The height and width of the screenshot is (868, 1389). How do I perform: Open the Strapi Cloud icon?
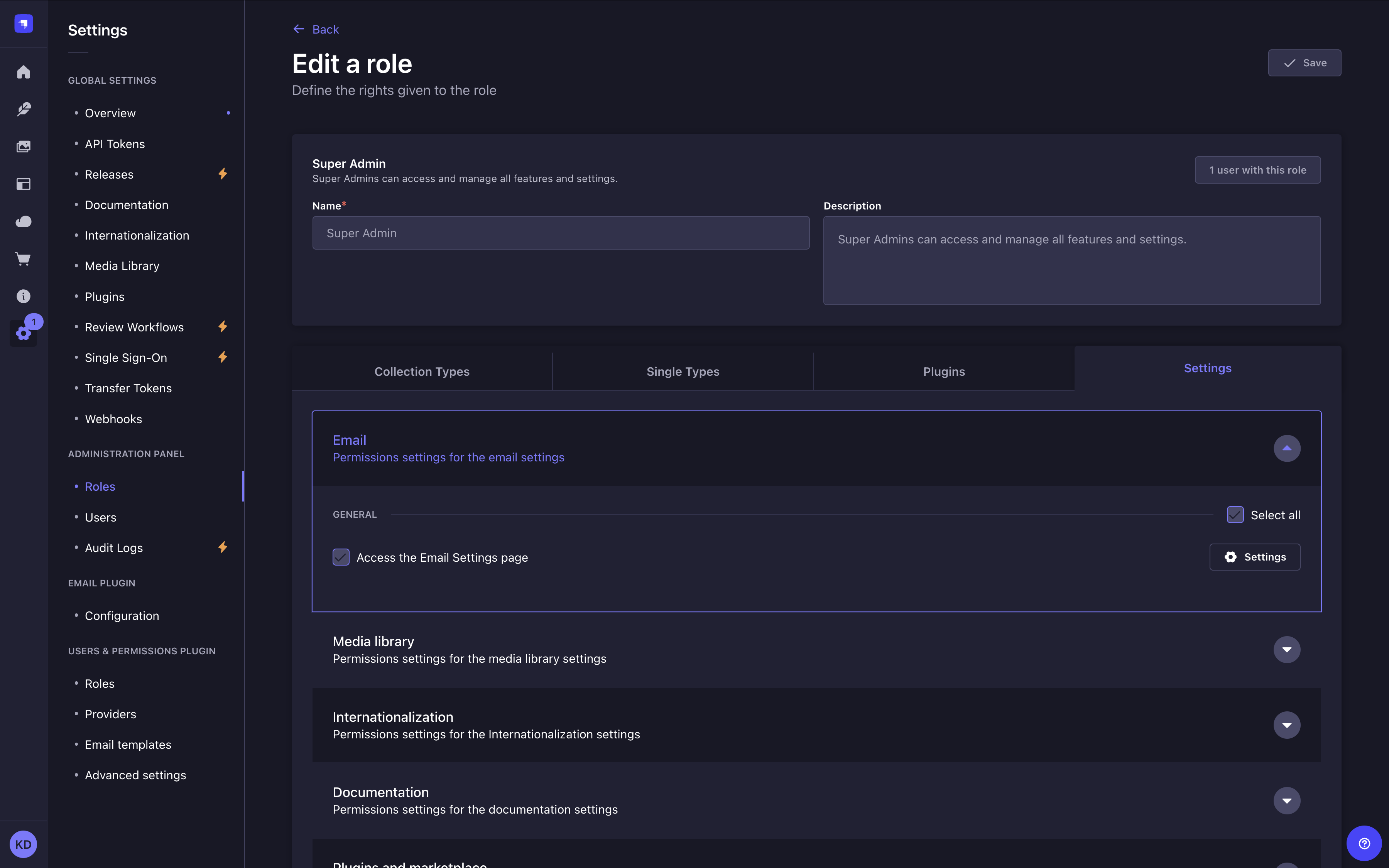[23, 221]
